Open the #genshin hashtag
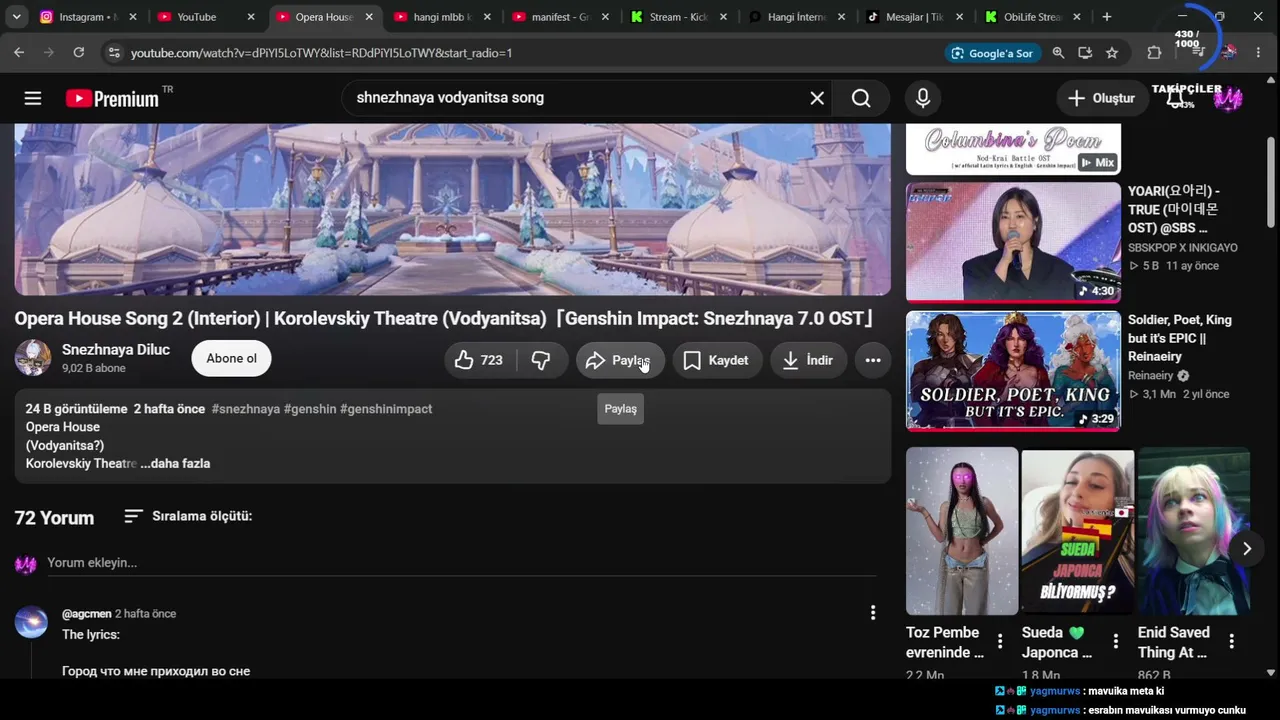 [x=310, y=409]
